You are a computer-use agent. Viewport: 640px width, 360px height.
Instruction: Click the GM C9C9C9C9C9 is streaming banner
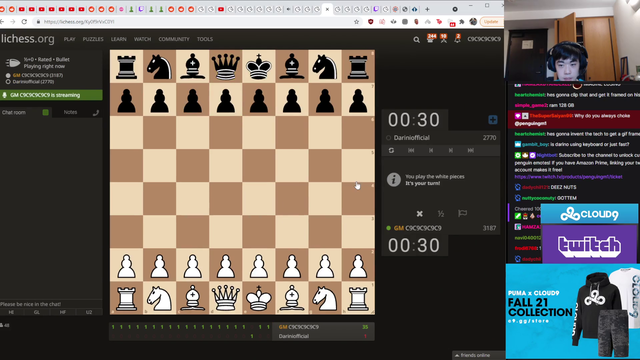pos(51,95)
